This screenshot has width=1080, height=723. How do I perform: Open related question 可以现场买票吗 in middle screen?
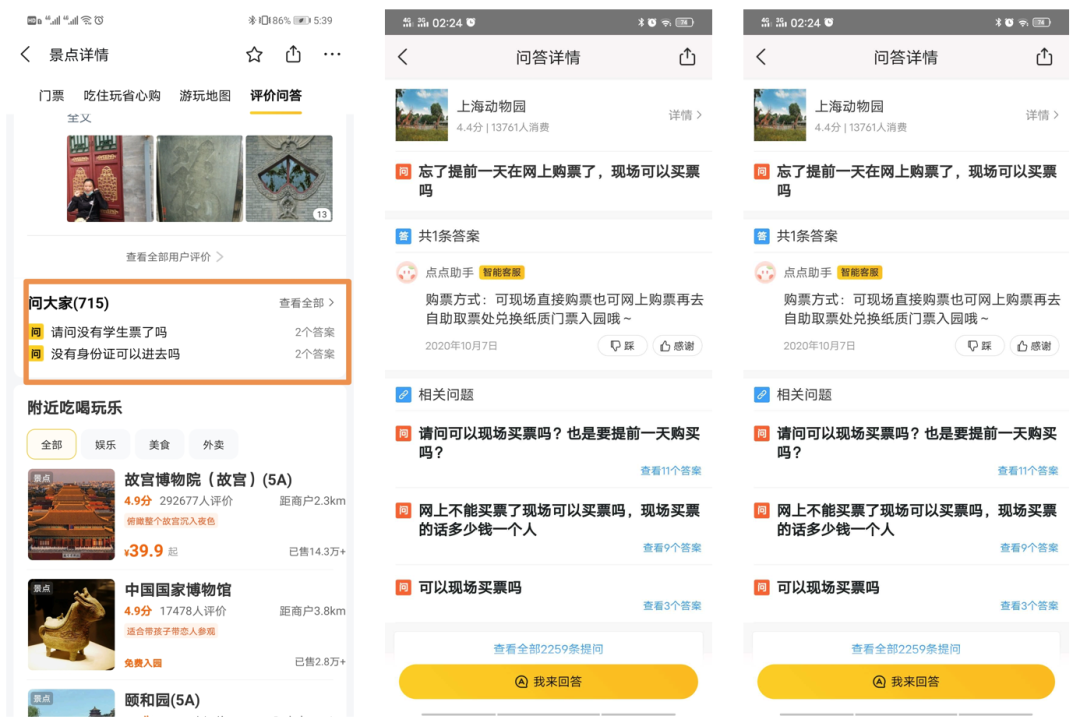(x=470, y=587)
